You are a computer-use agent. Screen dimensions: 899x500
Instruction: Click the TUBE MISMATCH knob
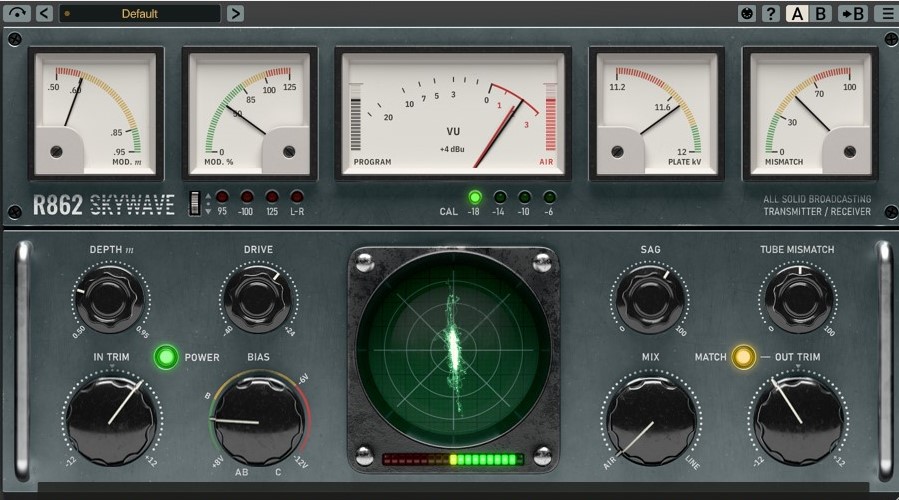(x=799, y=299)
